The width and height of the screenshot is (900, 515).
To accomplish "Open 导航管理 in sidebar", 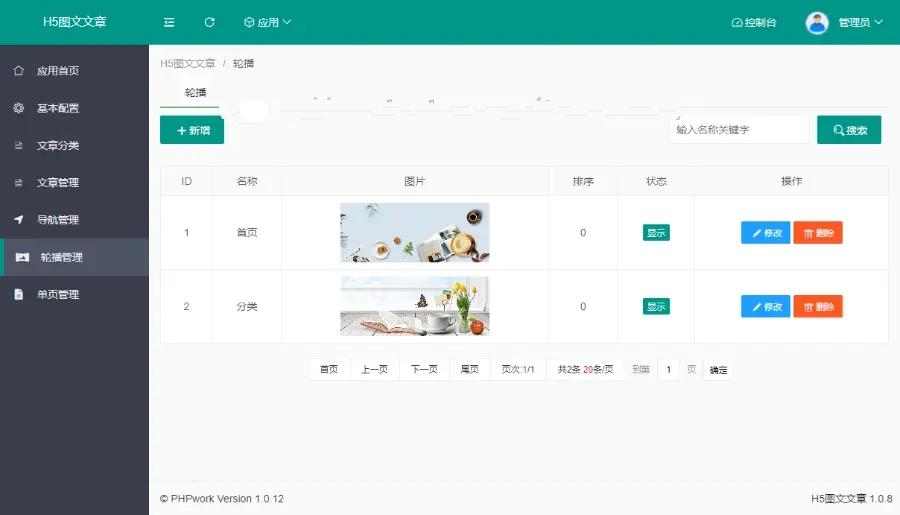I will [x=75, y=219].
